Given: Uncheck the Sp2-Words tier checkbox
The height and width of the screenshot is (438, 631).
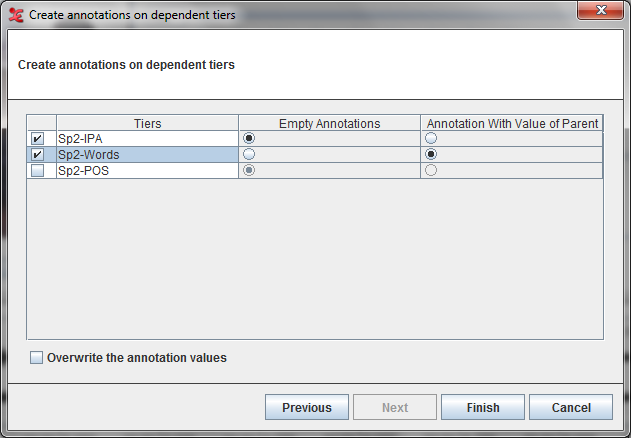Looking at the screenshot, I should (37, 155).
